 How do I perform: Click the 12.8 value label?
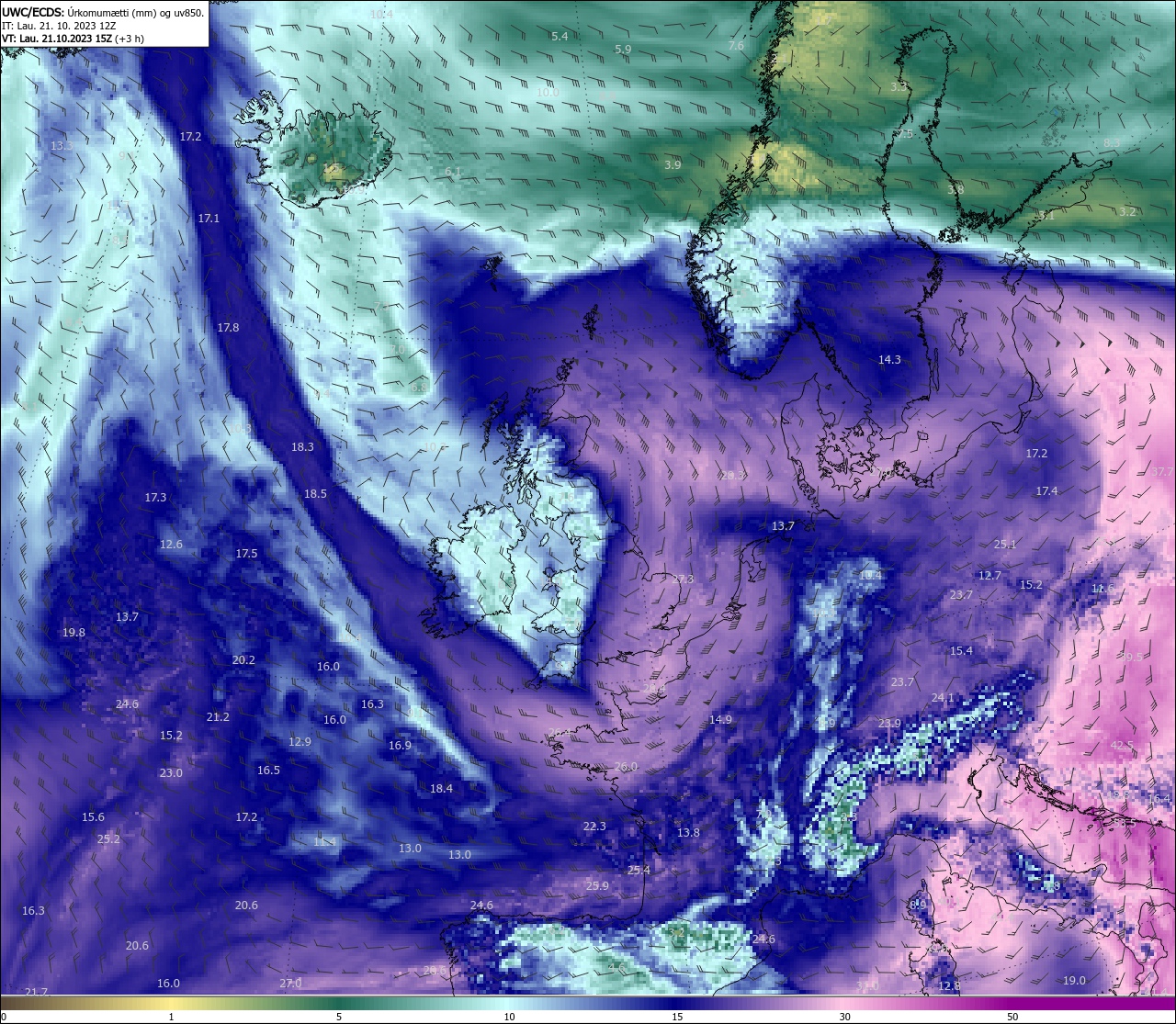(949, 986)
